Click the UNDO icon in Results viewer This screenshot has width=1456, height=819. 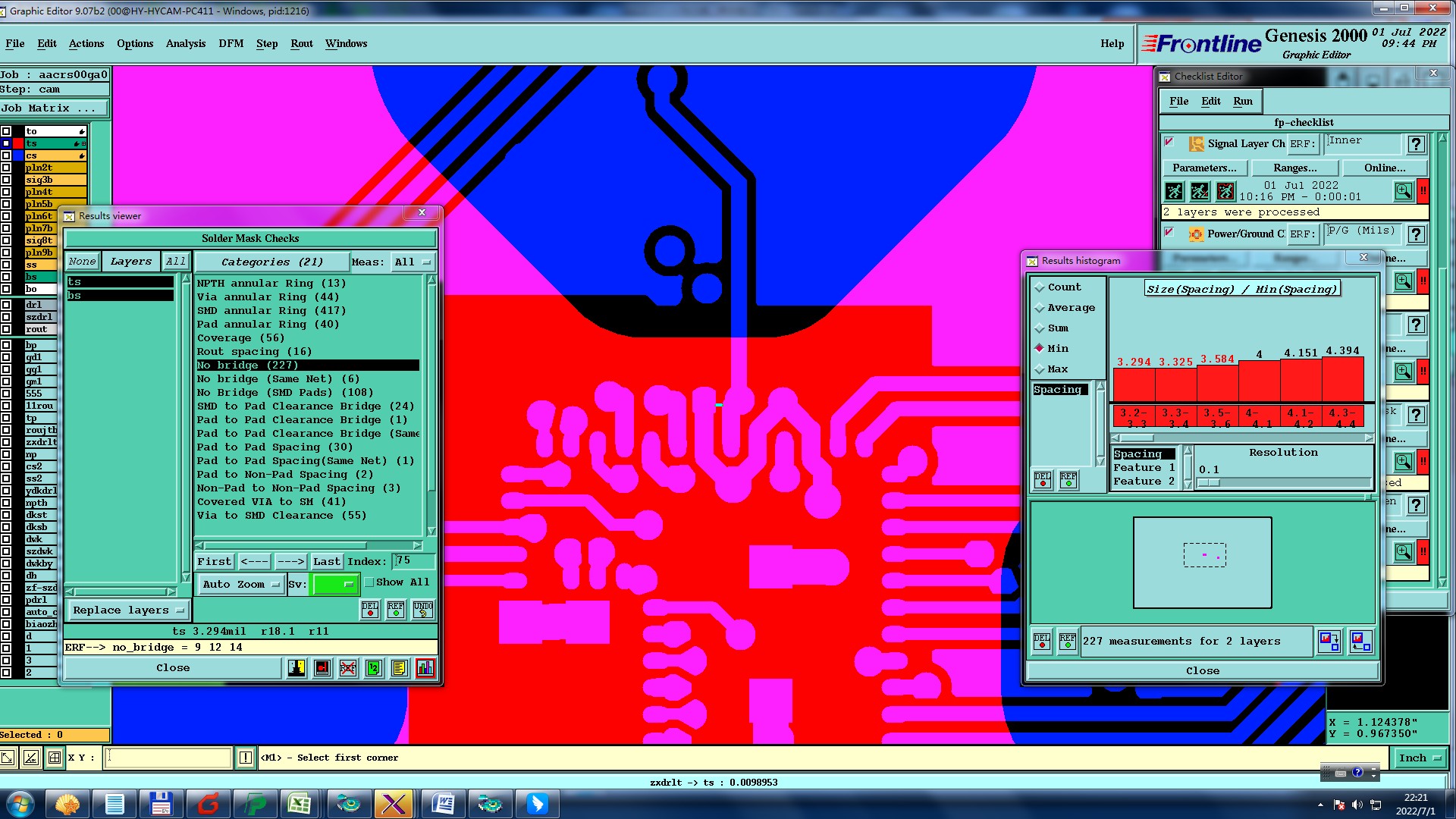coord(423,609)
